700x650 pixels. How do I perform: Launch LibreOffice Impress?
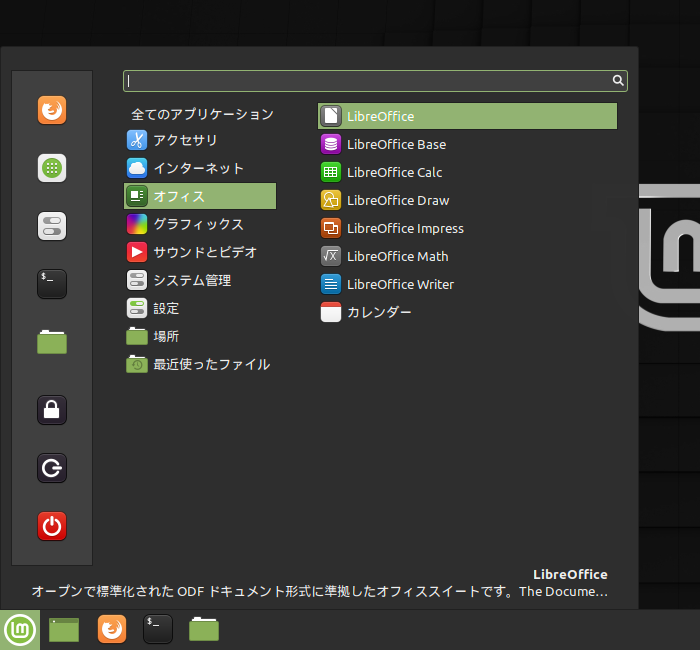467,228
